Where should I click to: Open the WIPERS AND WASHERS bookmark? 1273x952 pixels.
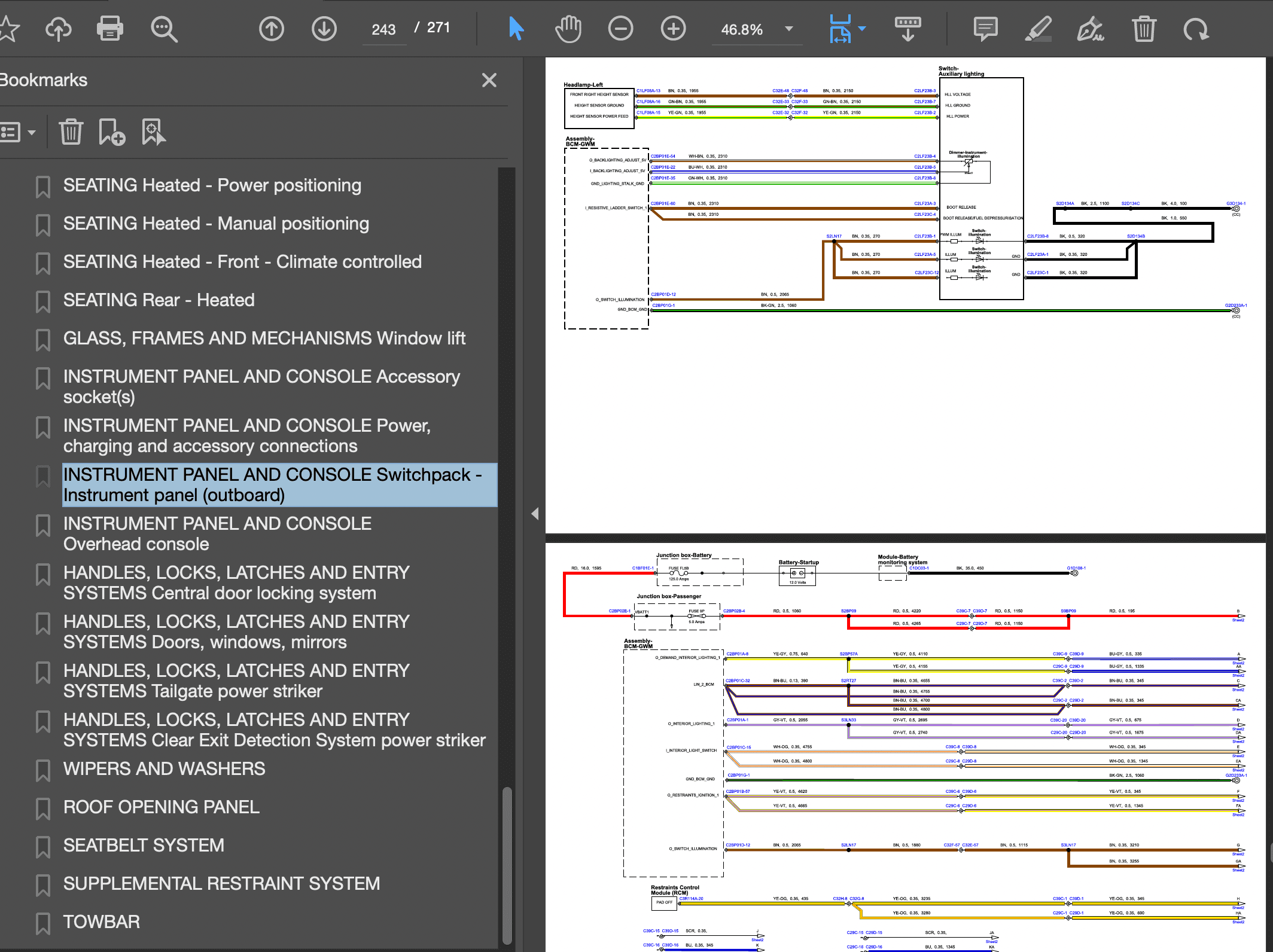164,769
